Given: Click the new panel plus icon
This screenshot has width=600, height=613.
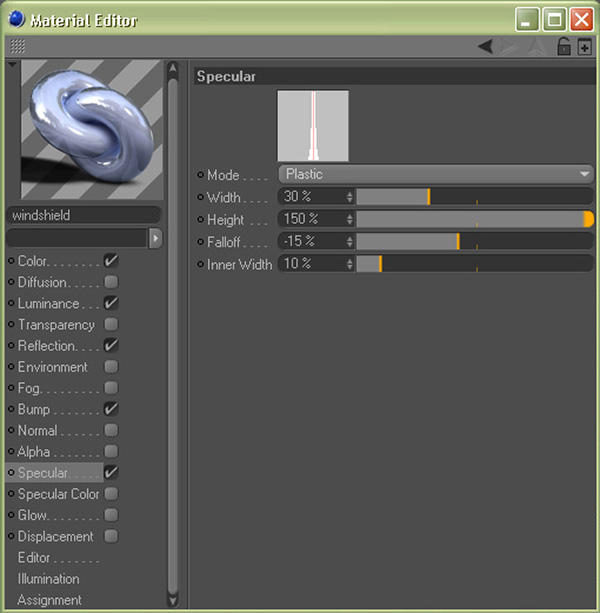Looking at the screenshot, I should (x=584, y=46).
